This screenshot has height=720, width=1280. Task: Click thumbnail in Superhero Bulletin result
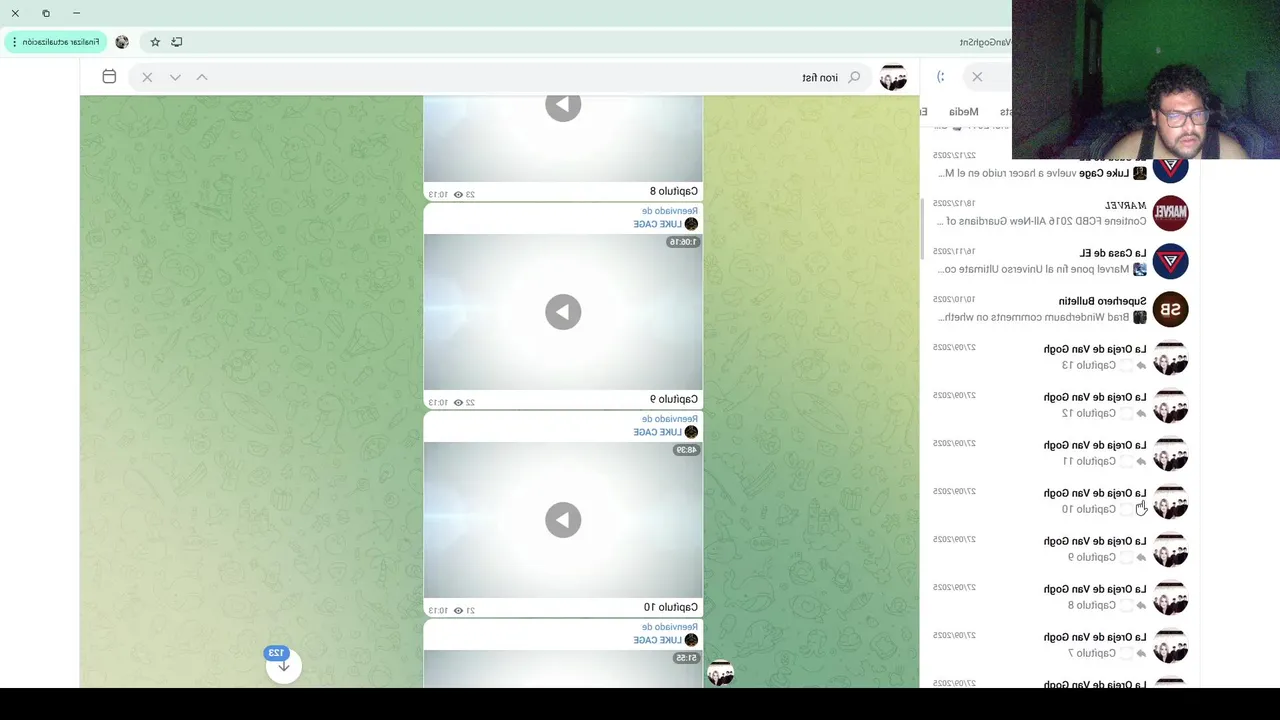(x=1139, y=317)
